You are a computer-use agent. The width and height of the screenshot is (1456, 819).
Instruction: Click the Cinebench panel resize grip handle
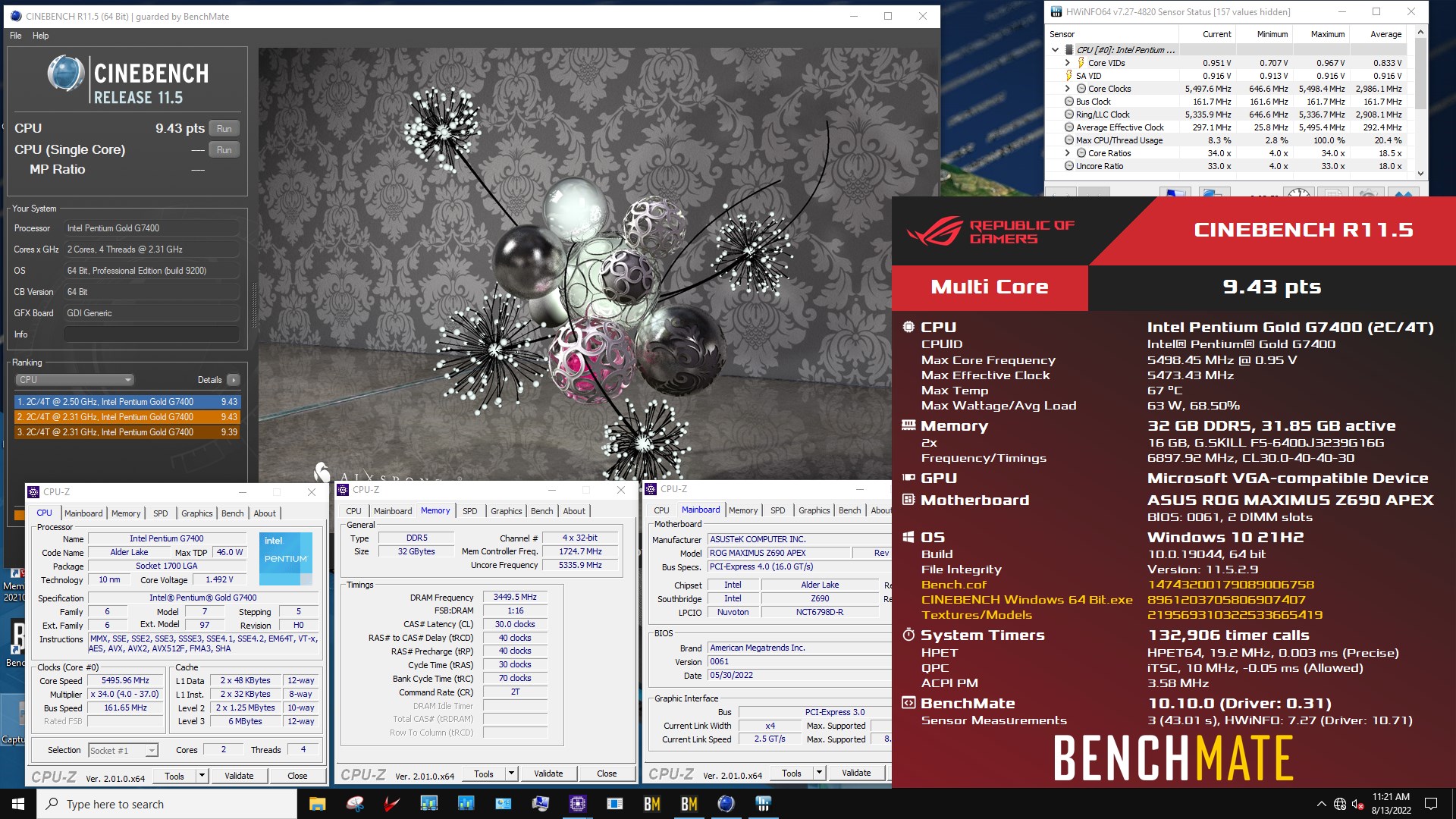pos(254,306)
